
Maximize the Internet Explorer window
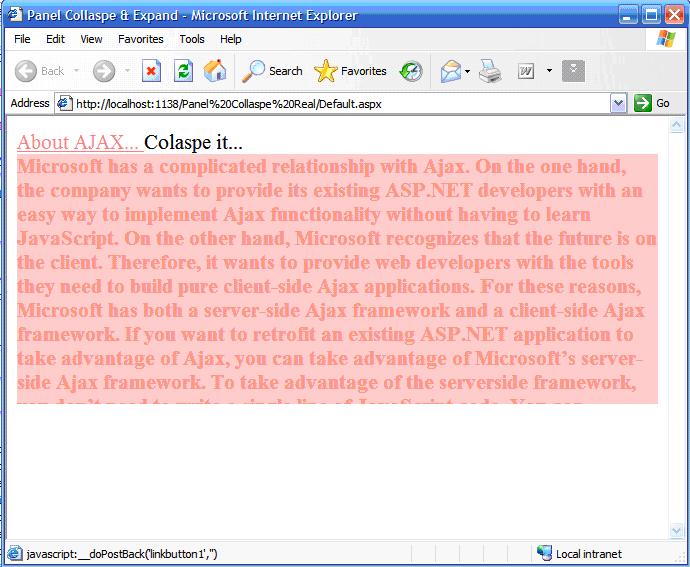651,15
